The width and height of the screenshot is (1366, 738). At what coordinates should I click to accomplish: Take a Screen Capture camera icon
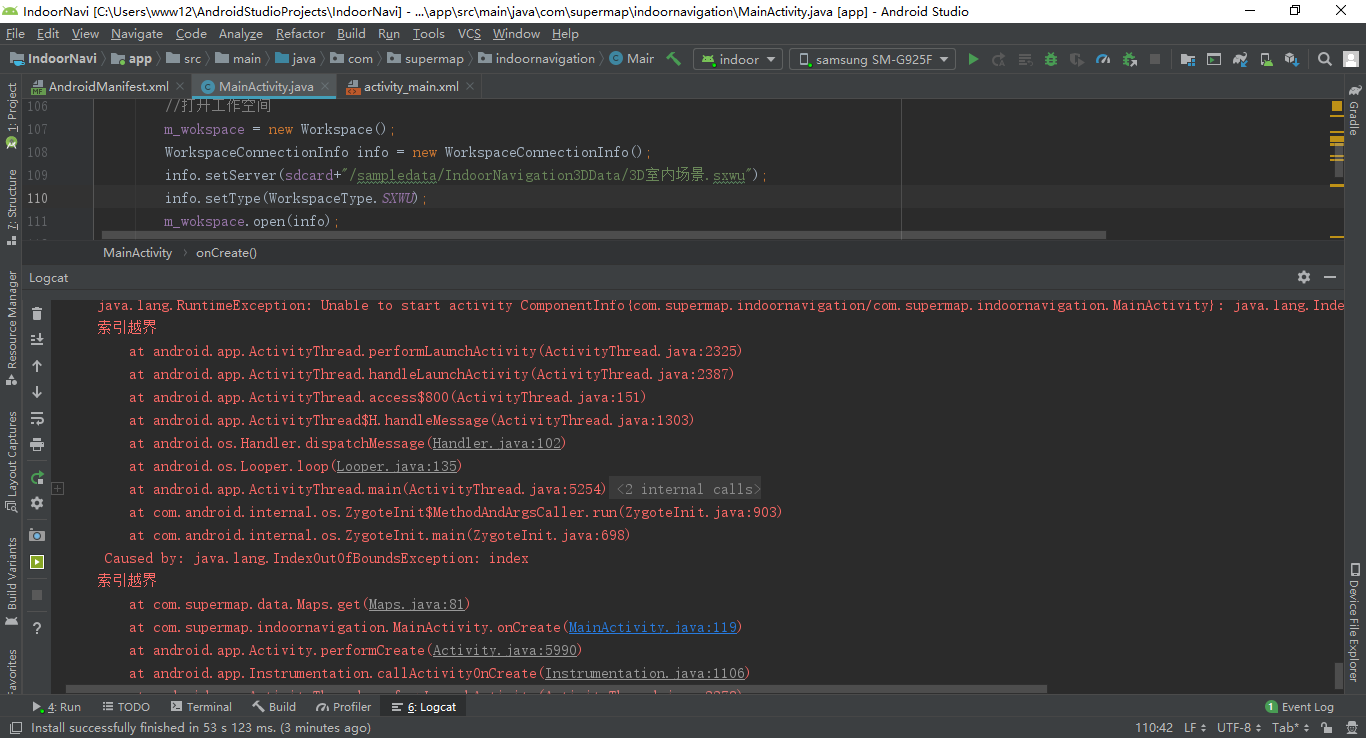click(x=37, y=536)
